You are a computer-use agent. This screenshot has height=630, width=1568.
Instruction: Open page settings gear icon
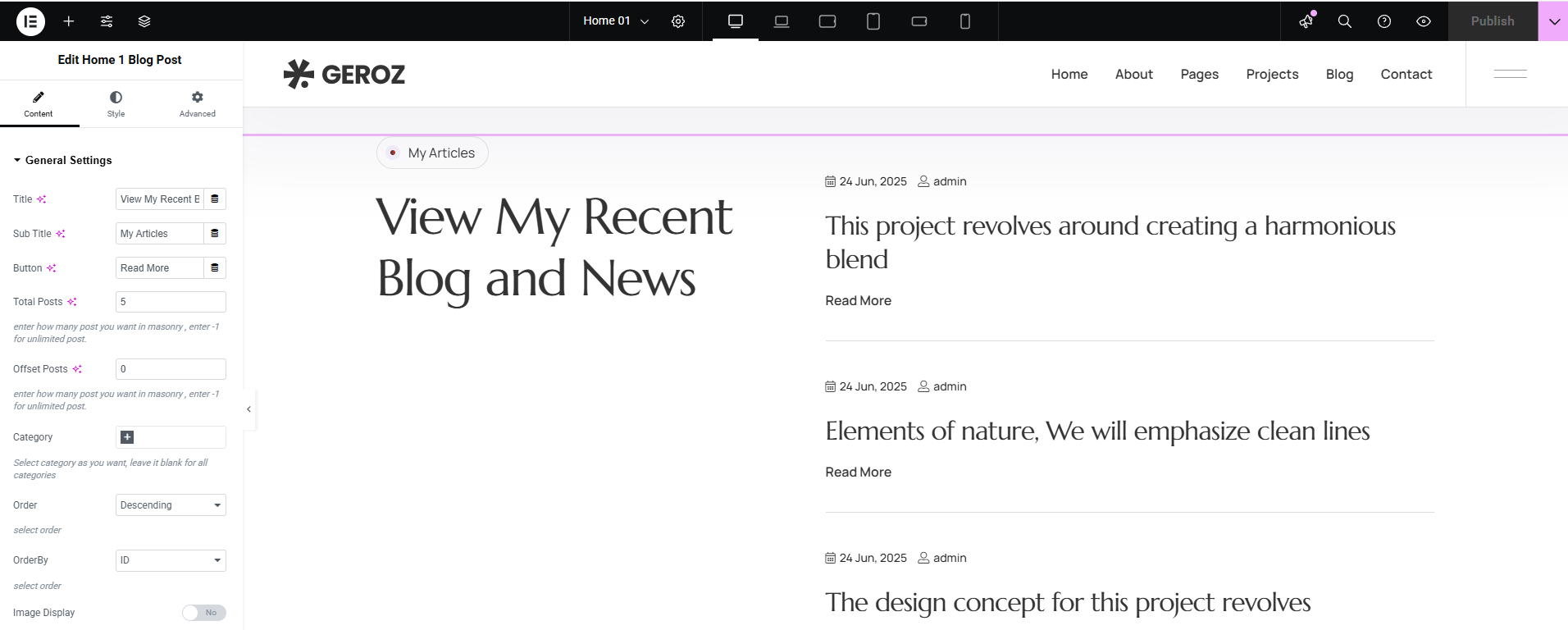pyautogui.click(x=678, y=21)
